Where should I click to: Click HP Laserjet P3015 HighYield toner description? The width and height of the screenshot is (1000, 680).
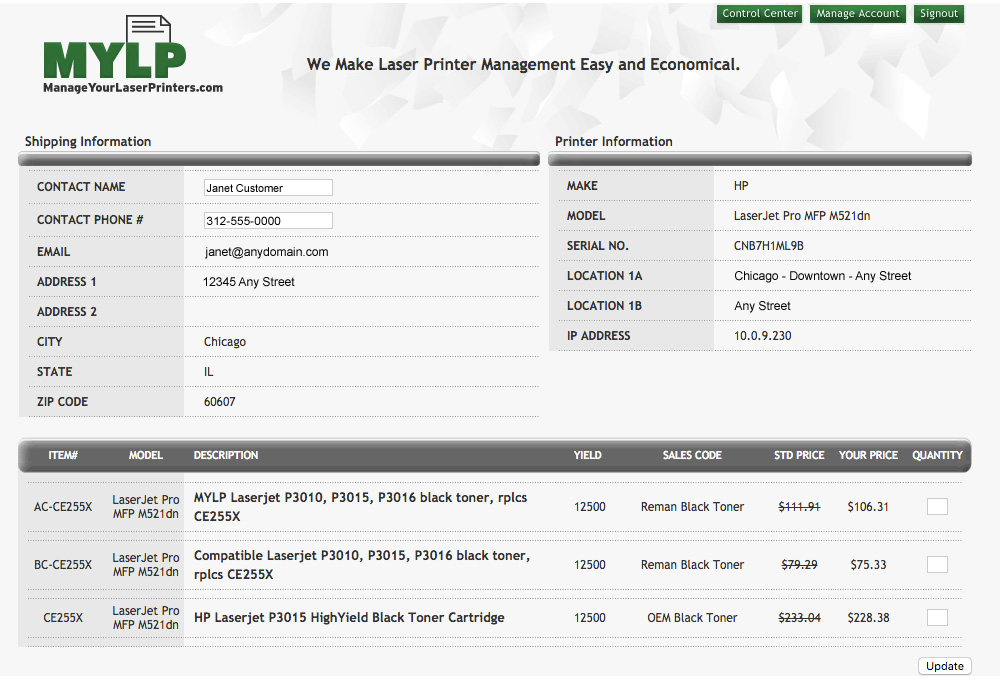click(349, 618)
